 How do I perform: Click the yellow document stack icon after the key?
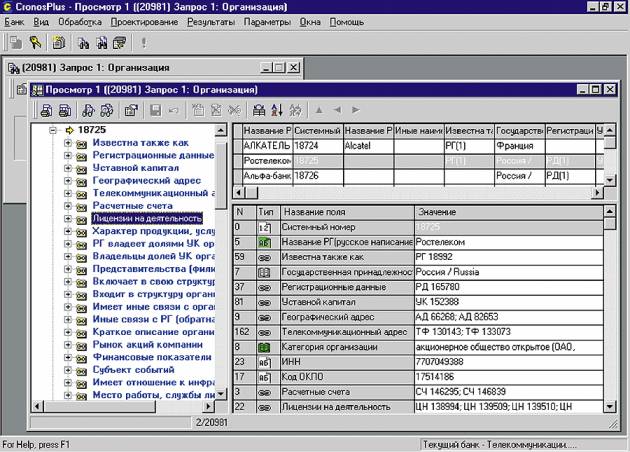pos(59,42)
